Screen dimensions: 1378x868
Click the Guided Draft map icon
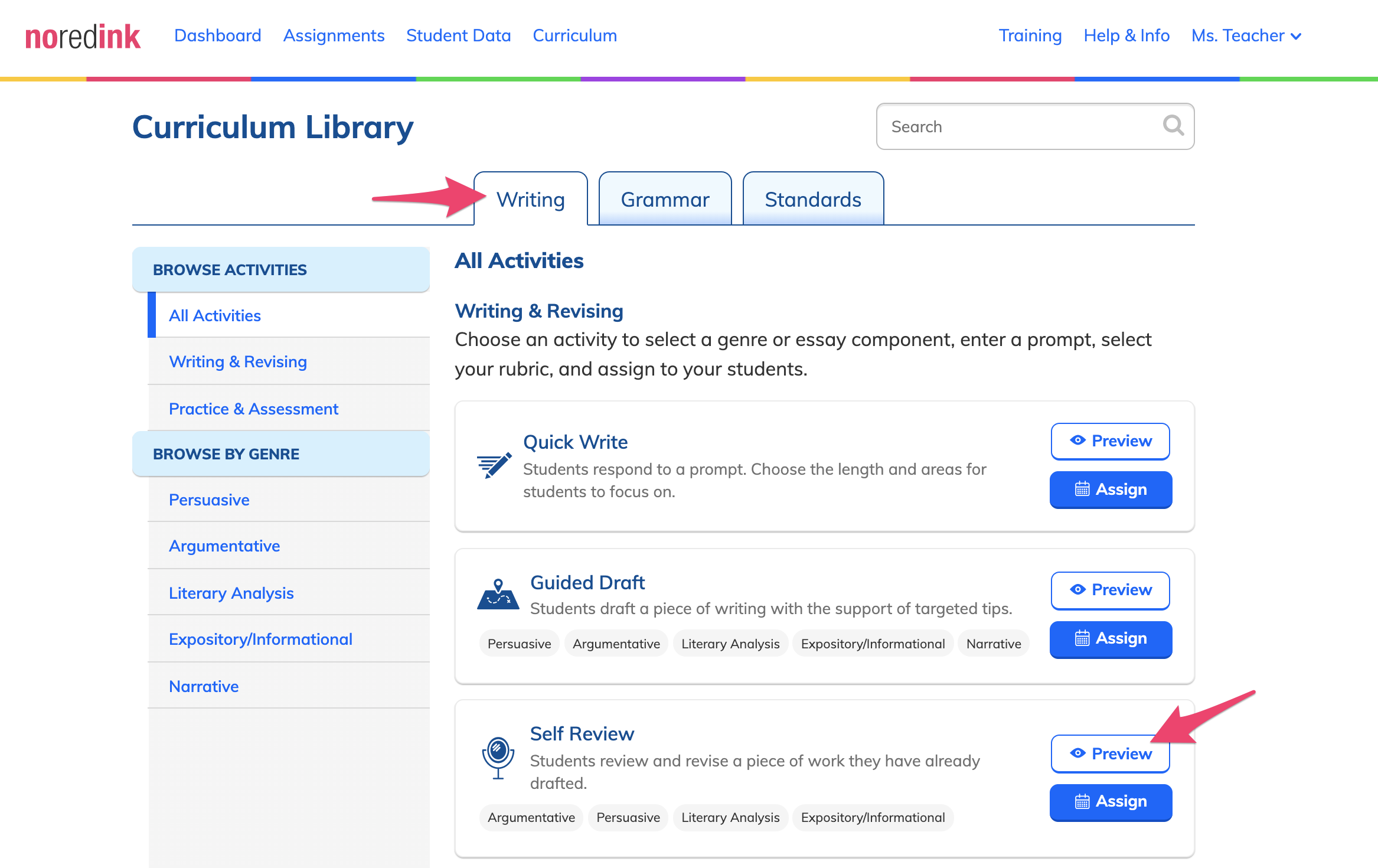(498, 594)
